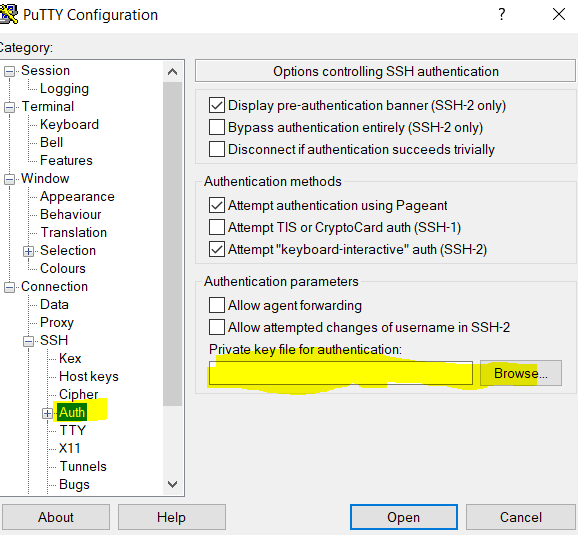
Task: Open X11 settings category
Action: click(69, 448)
